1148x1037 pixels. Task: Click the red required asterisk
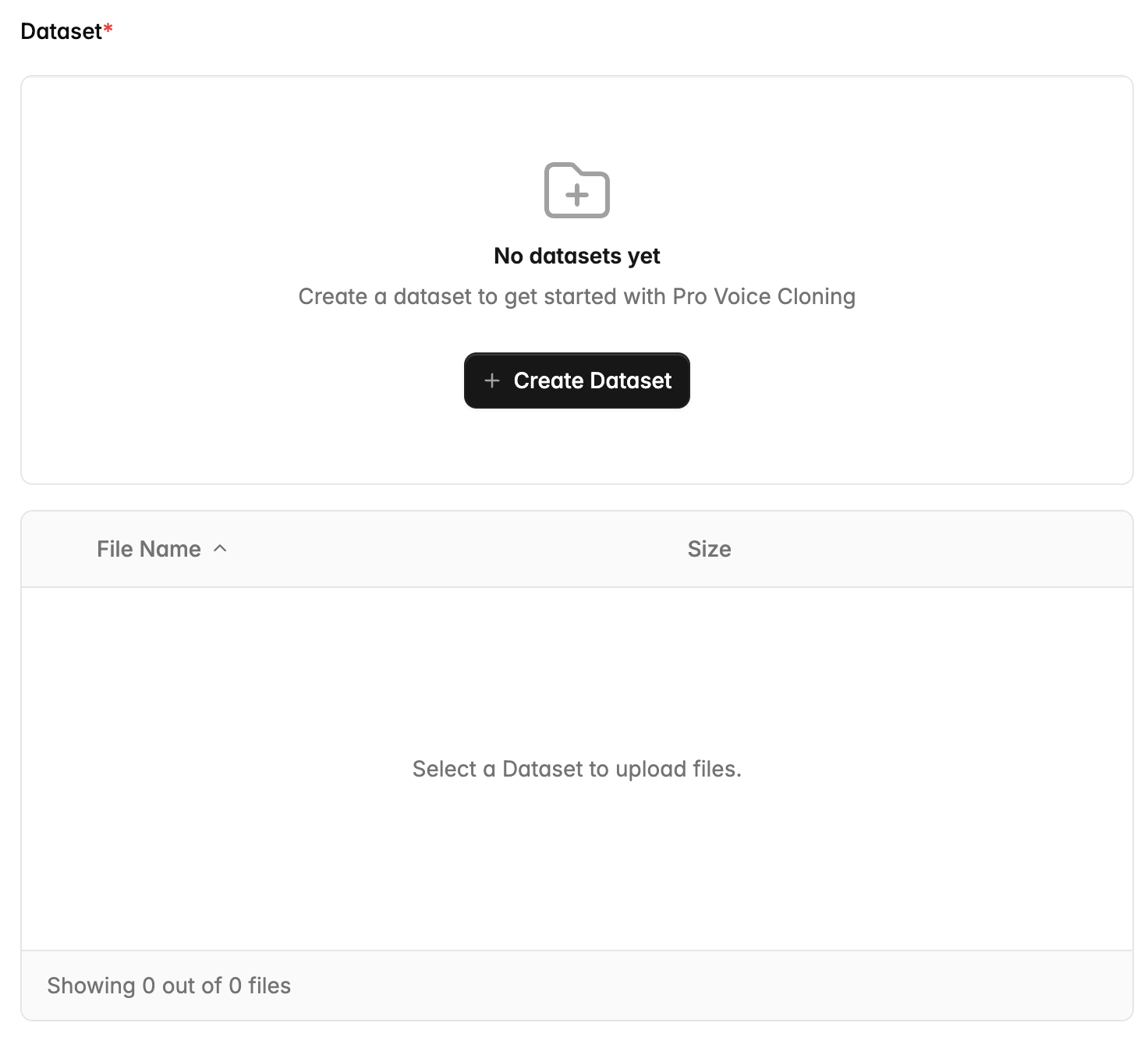pos(108,29)
